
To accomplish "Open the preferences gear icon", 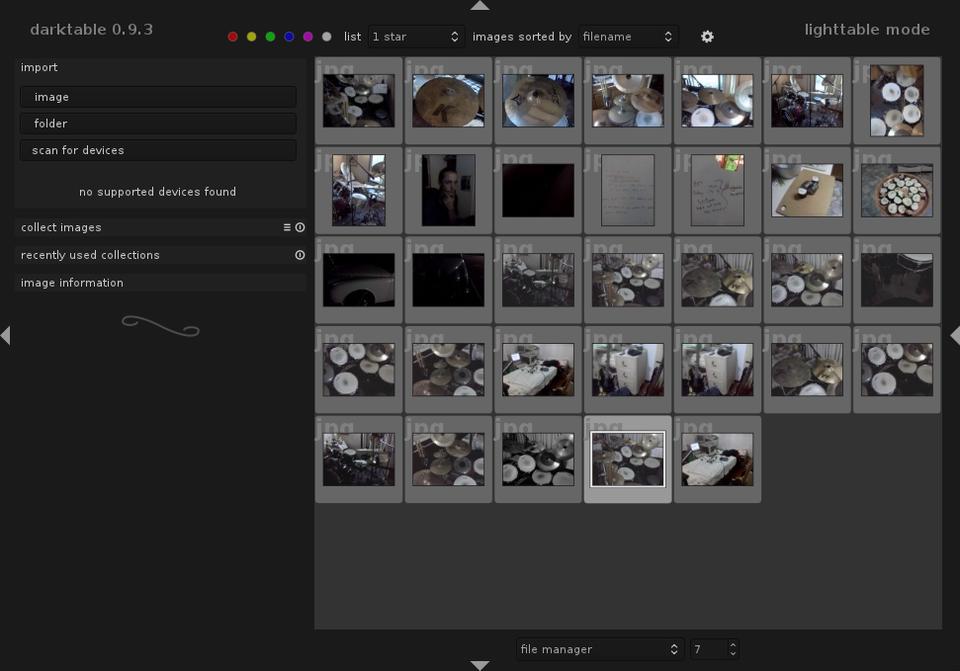I will [x=707, y=37].
